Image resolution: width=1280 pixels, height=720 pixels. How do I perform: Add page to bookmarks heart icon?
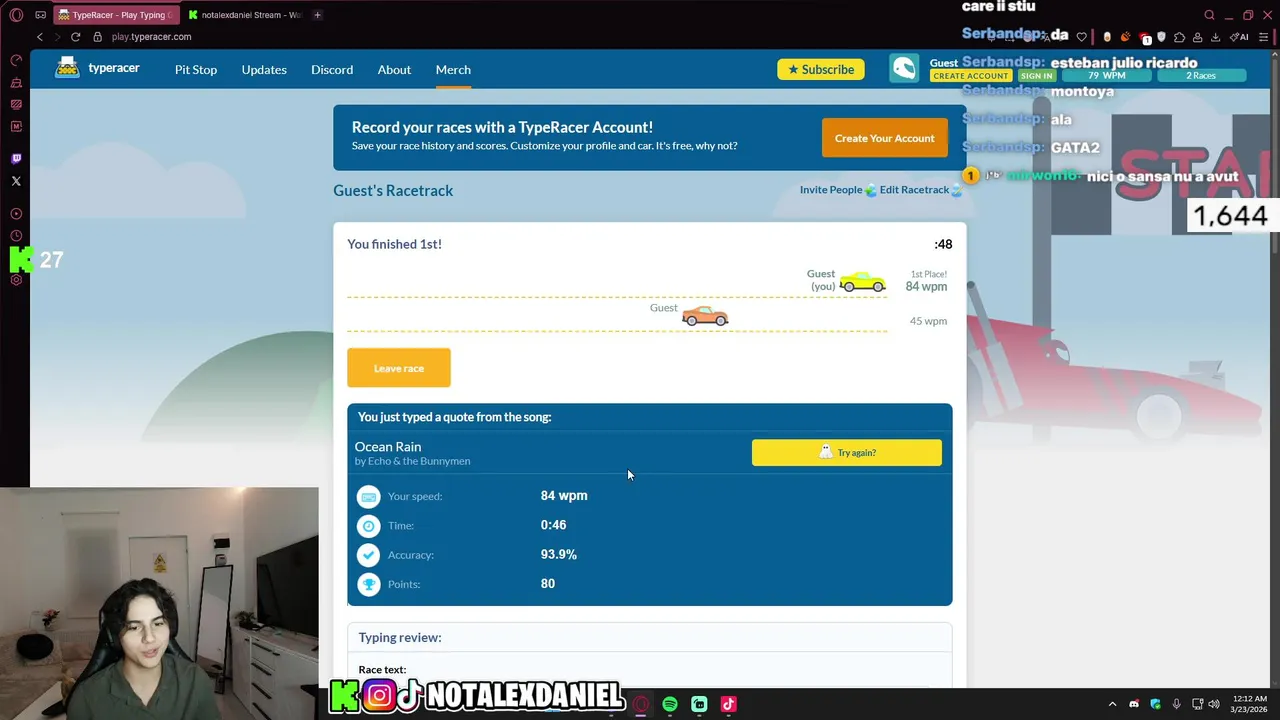[x=1081, y=37]
